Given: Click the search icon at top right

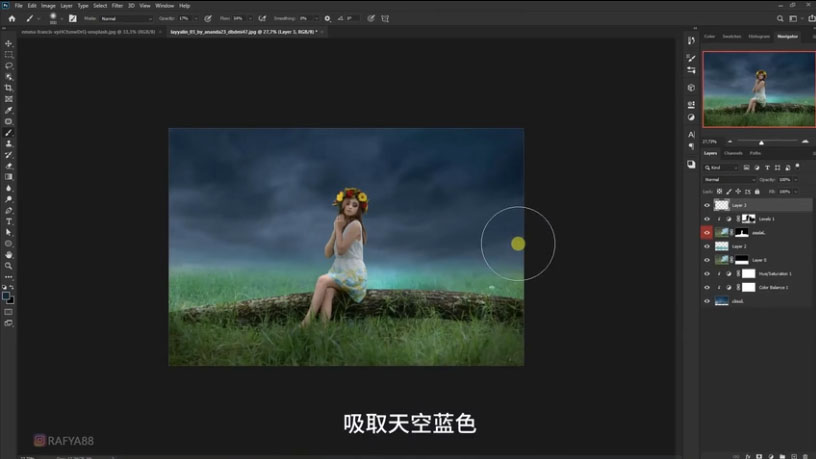Looking at the screenshot, I should coord(780,18).
